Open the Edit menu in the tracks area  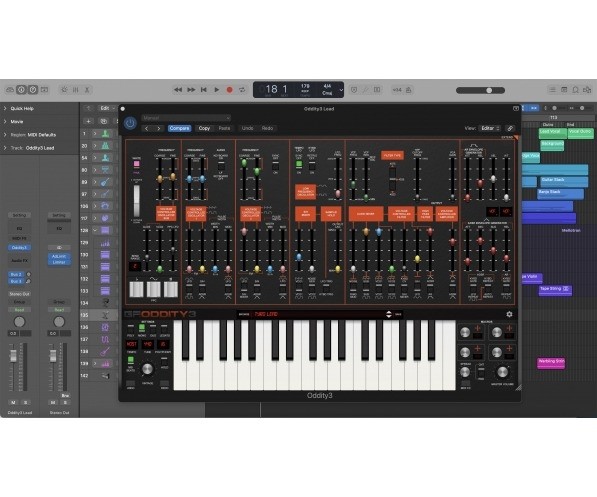[107, 109]
